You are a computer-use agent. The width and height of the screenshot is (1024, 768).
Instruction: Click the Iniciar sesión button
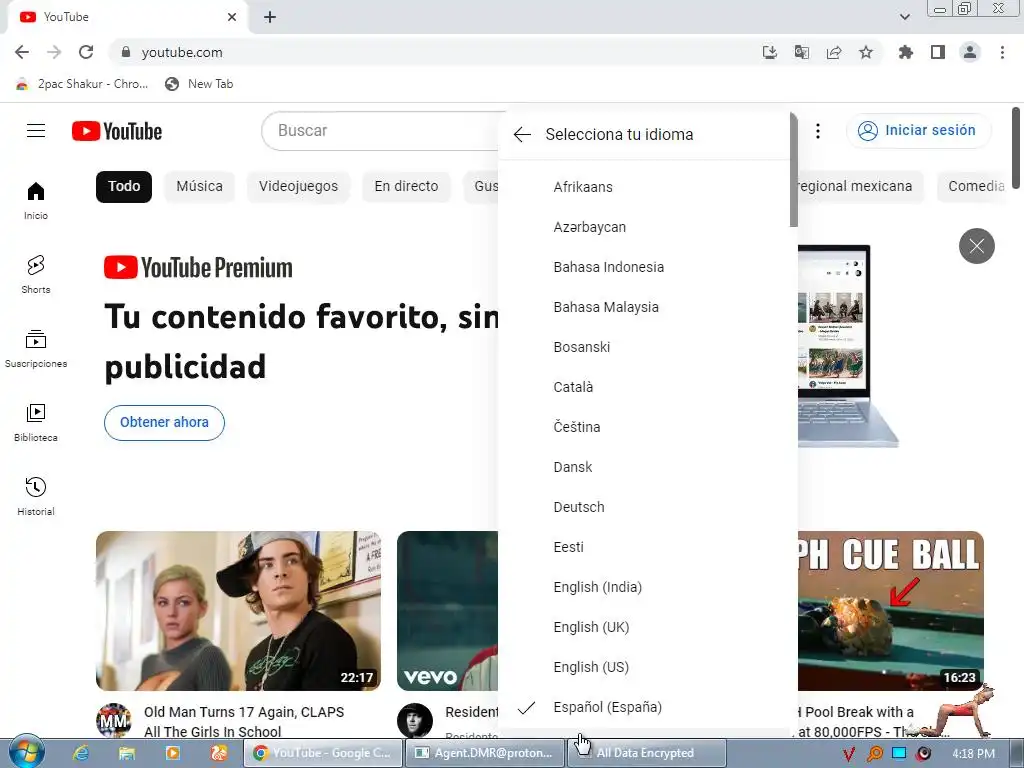tap(919, 131)
